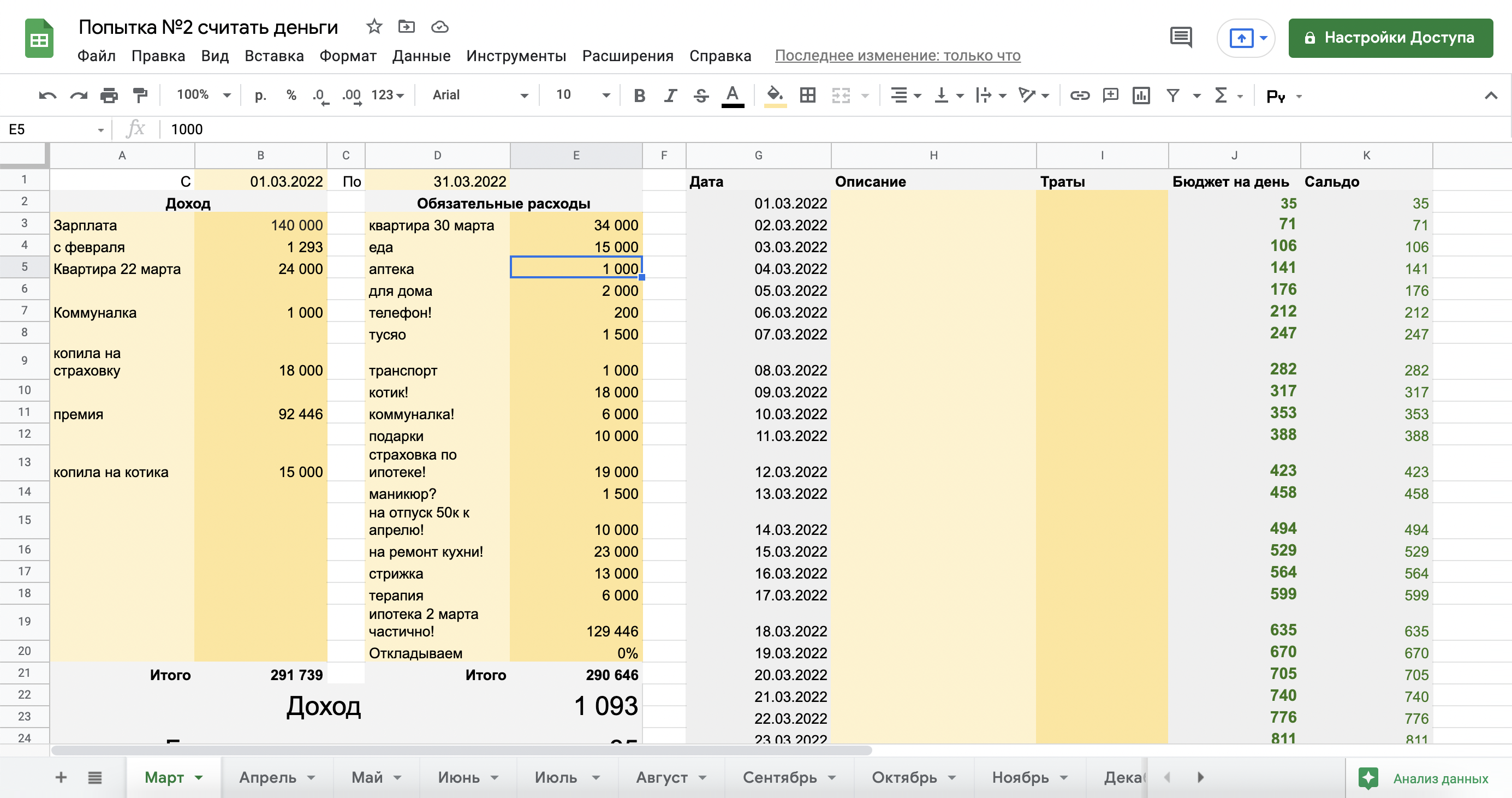Image resolution: width=1512 pixels, height=798 pixels.
Task: Click the Google Sheets home icon
Action: [39, 39]
